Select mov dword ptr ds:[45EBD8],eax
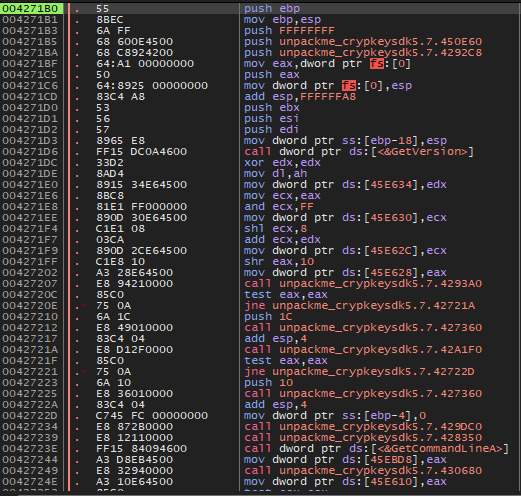Image resolution: width=521 pixels, height=496 pixels. coord(345,459)
